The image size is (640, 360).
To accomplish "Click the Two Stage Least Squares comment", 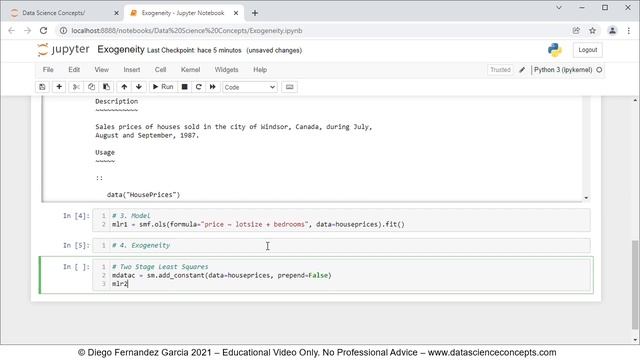I will (160, 267).
